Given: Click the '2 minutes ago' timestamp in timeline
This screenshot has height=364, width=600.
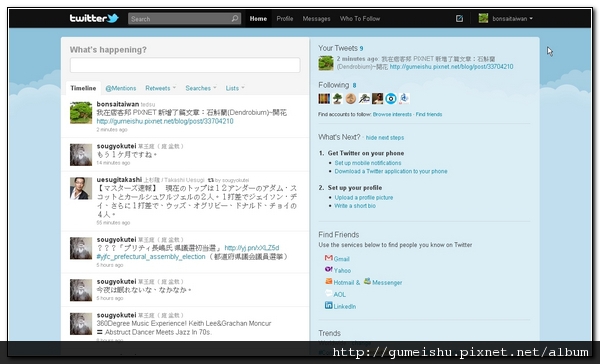Looking at the screenshot, I should (x=112, y=130).
